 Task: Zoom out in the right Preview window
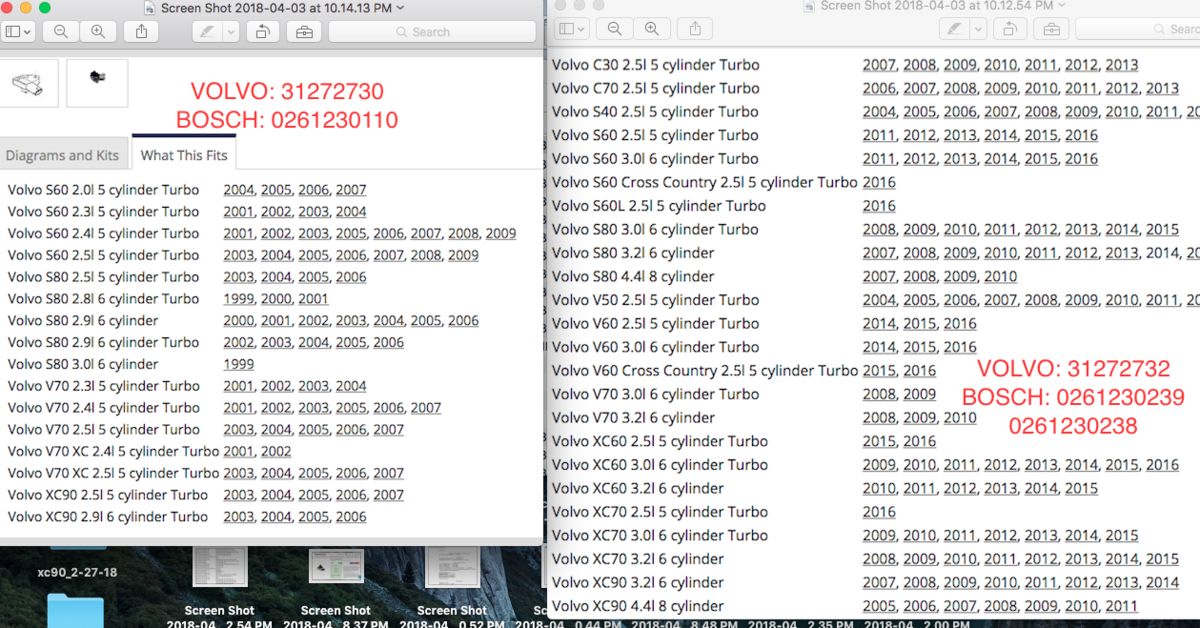(614, 27)
